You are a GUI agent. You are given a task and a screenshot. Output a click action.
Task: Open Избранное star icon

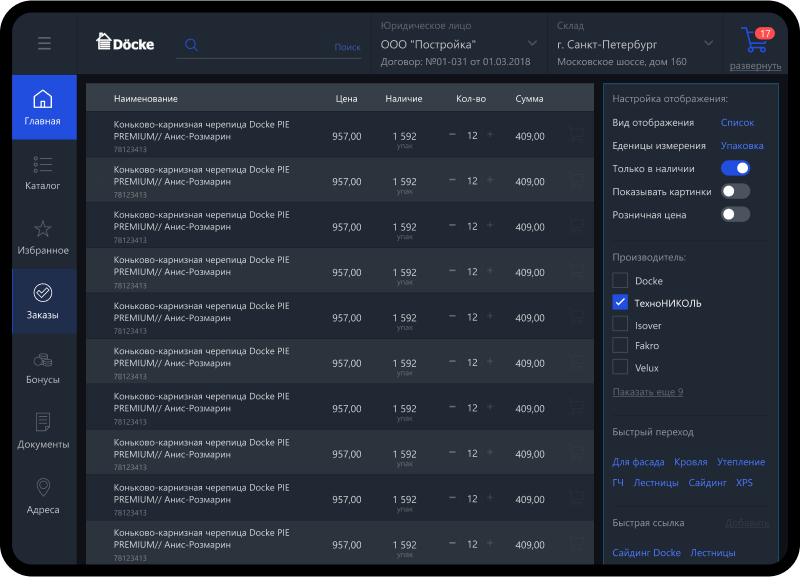(x=43, y=229)
